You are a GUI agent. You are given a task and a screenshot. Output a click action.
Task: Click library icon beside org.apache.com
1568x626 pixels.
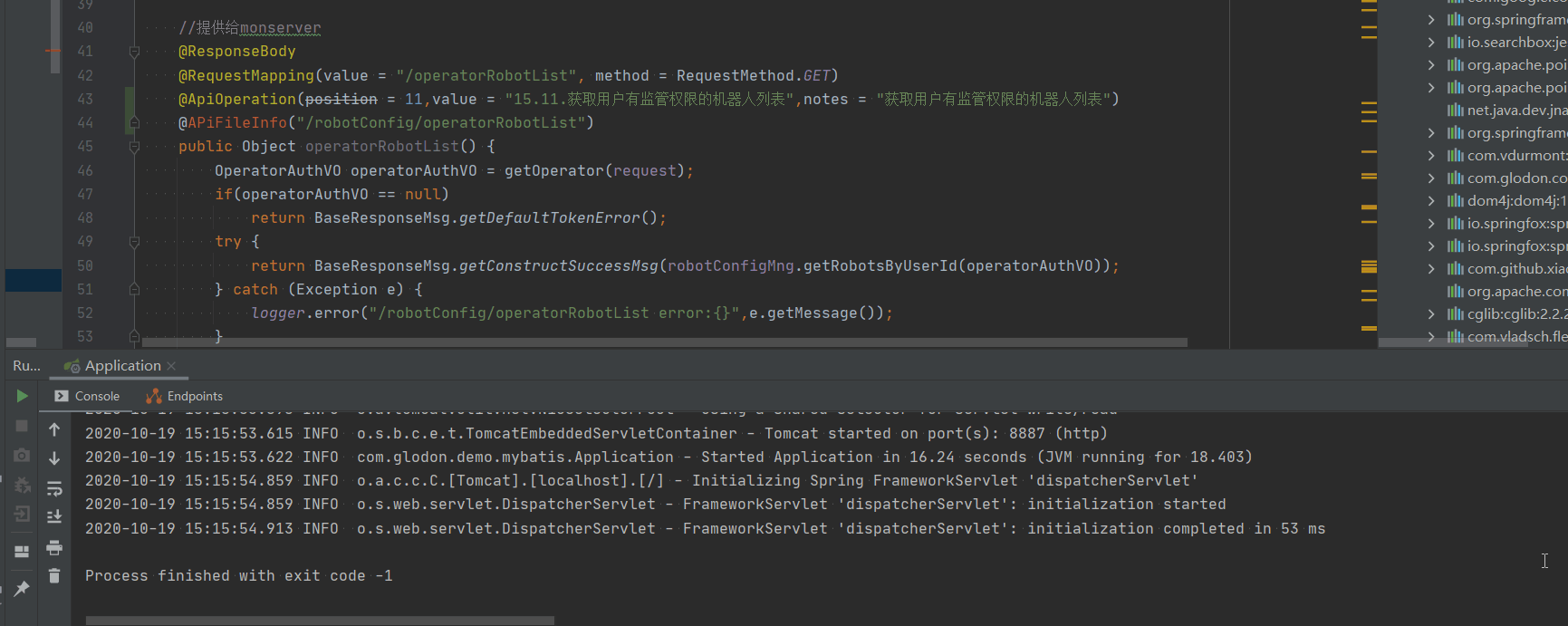(x=1455, y=292)
